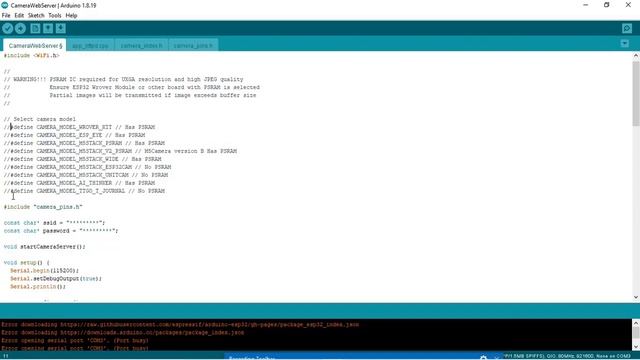Screen dimensions: 640x360
Task: Click the 'void setup() {' line
Action: coord(27,263)
